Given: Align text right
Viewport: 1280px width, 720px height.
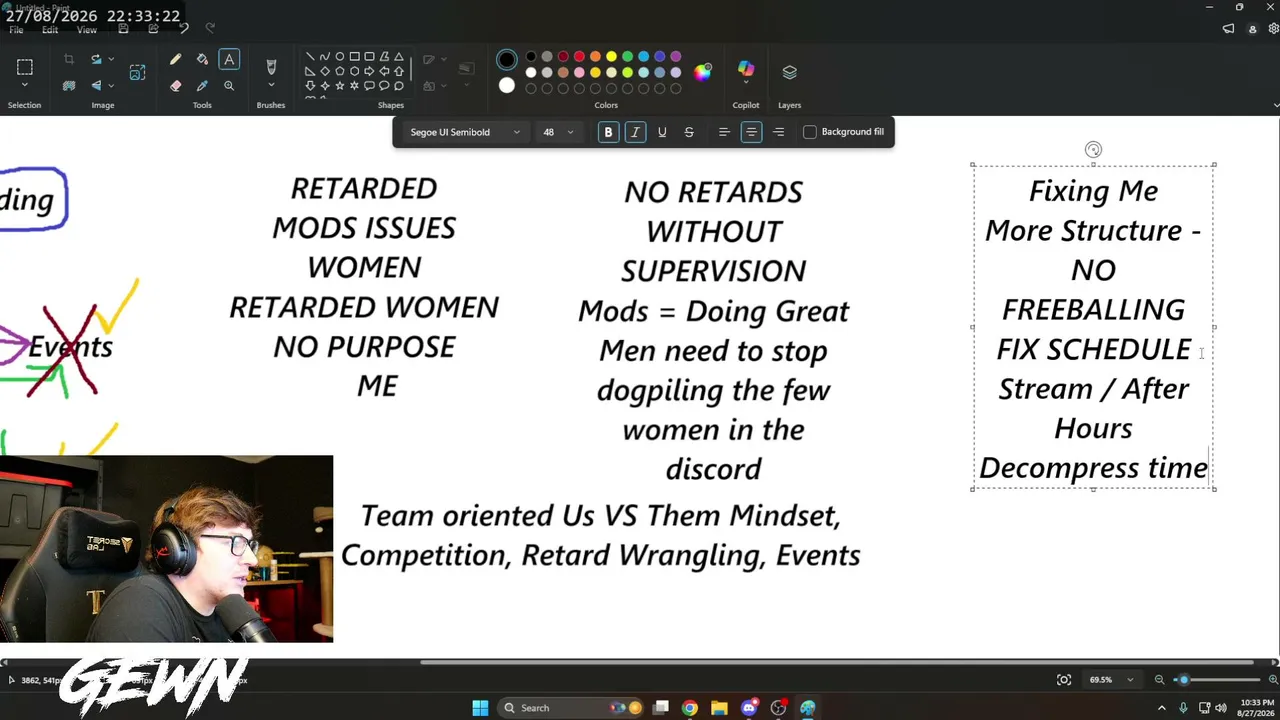Looking at the screenshot, I should point(778,132).
